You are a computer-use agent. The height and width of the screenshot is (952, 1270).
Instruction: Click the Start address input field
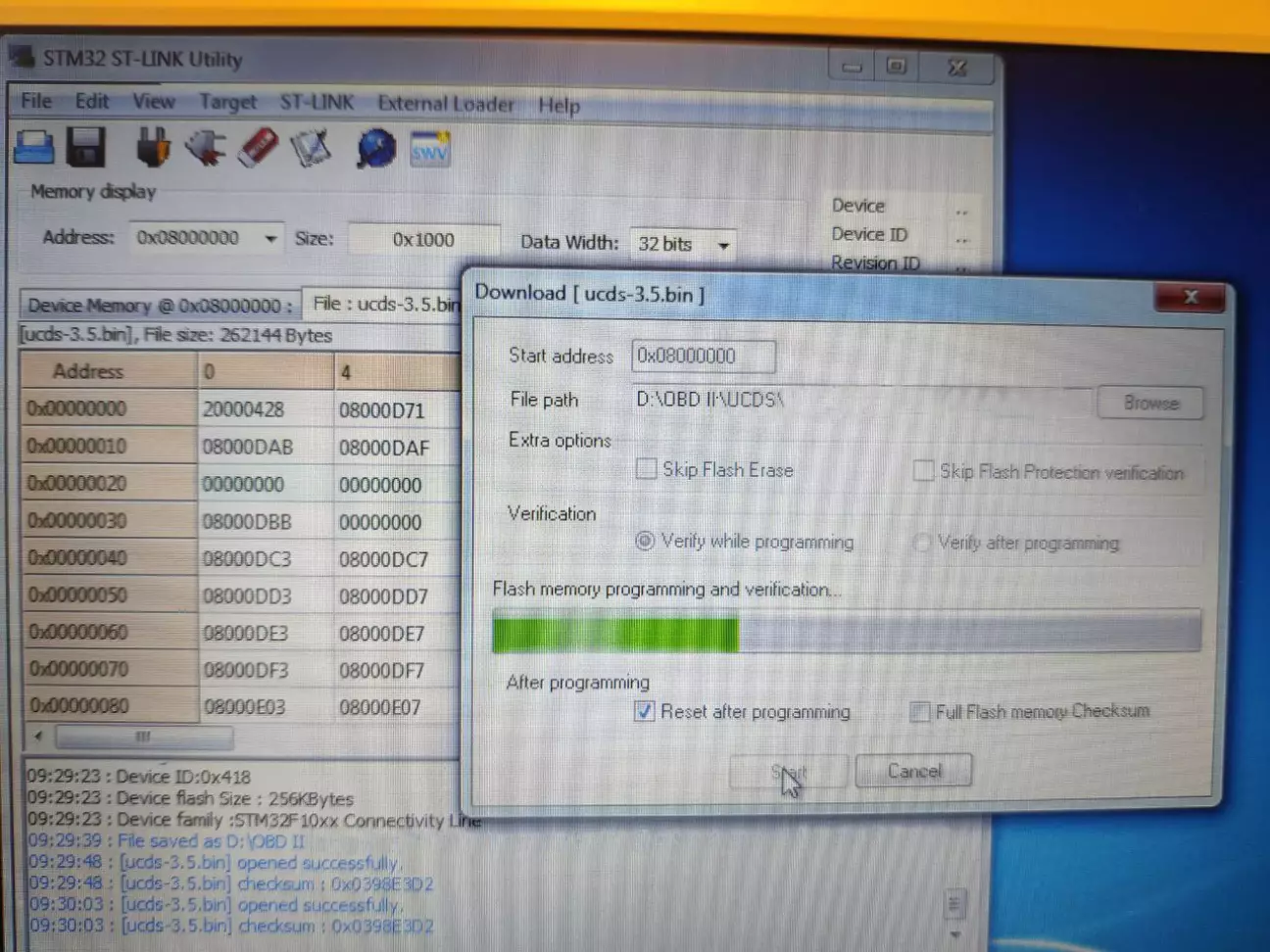[x=703, y=357]
